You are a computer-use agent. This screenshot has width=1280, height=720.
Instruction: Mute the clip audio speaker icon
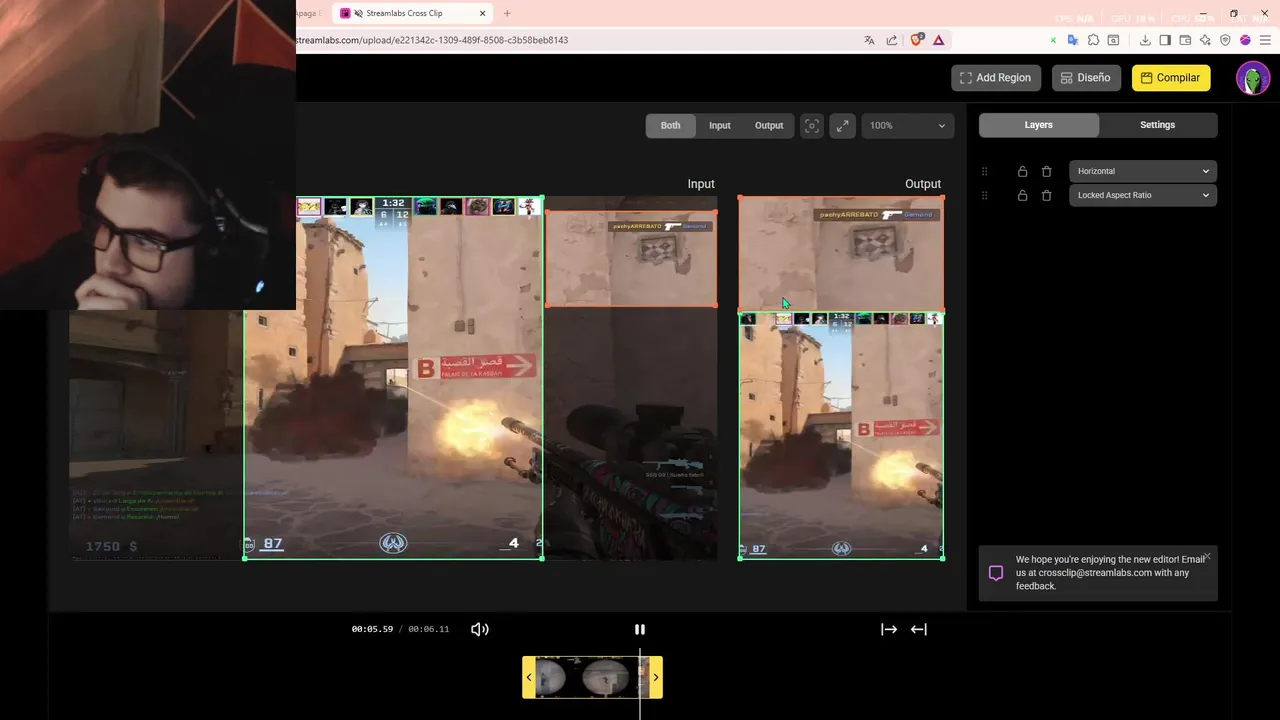pos(480,629)
